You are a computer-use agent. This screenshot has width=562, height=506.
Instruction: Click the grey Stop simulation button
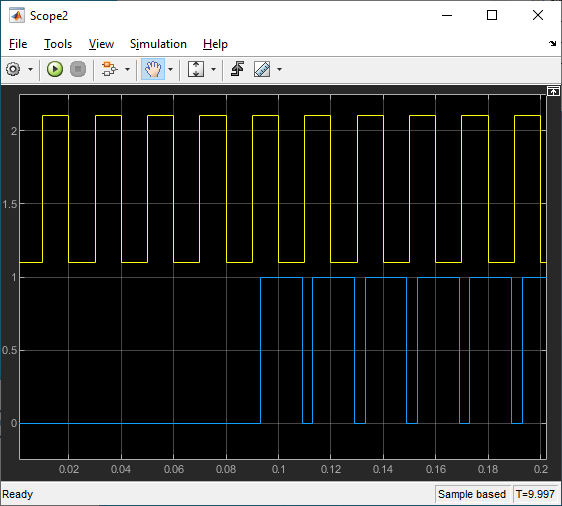click(78, 69)
